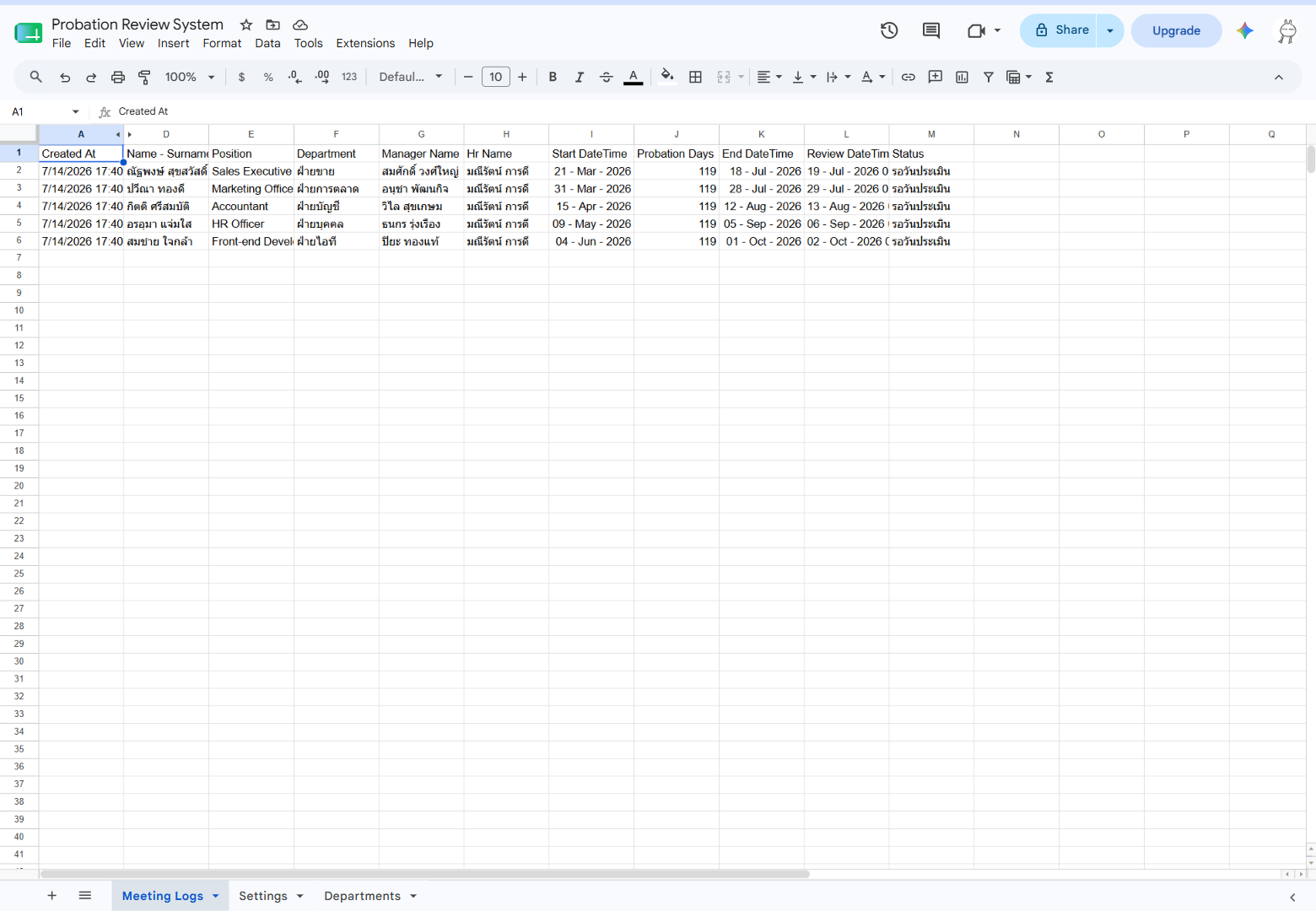
Task: Star the Probation Review System document
Action: [x=246, y=24]
